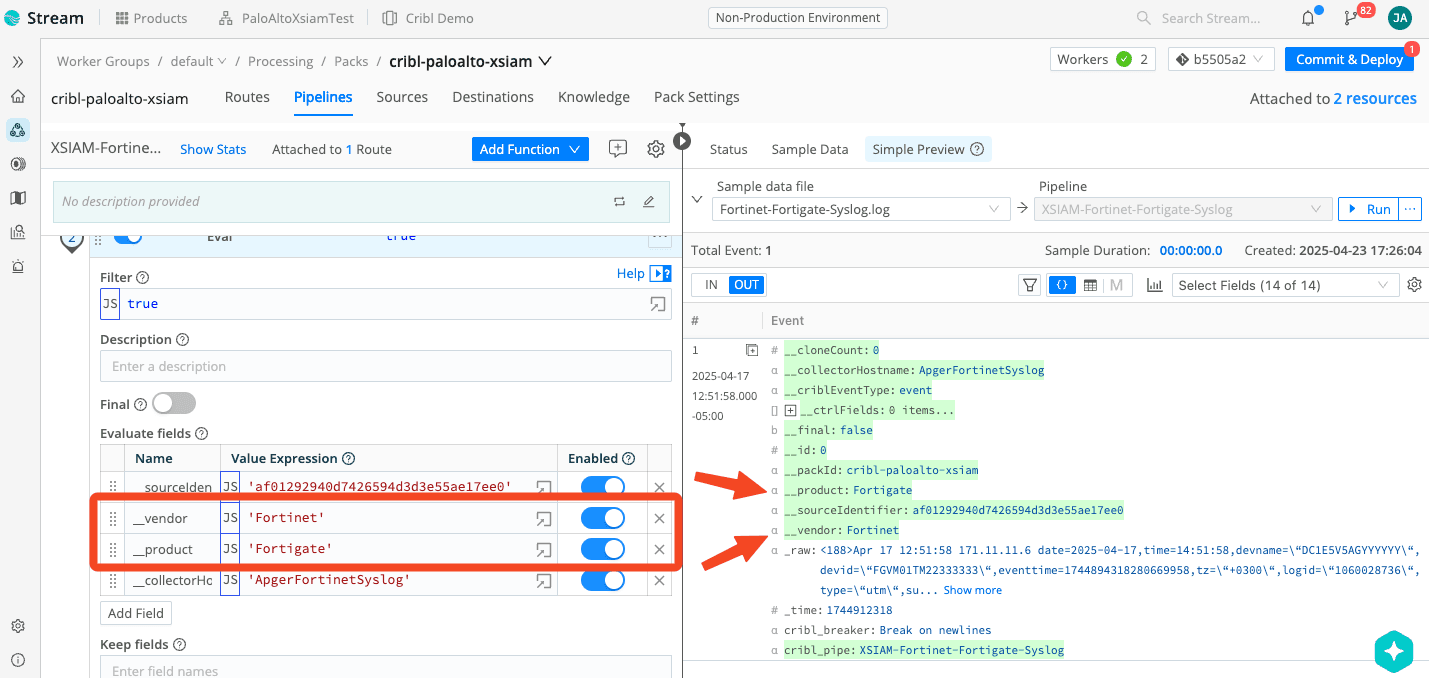Open the Sample data file dropdown
1429x678 pixels.
[858, 209]
